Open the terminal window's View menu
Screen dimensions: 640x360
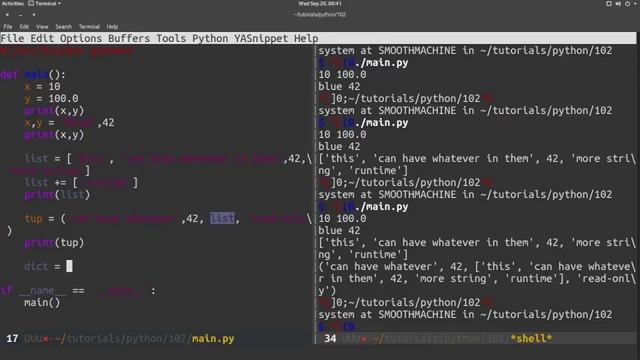click(42, 27)
